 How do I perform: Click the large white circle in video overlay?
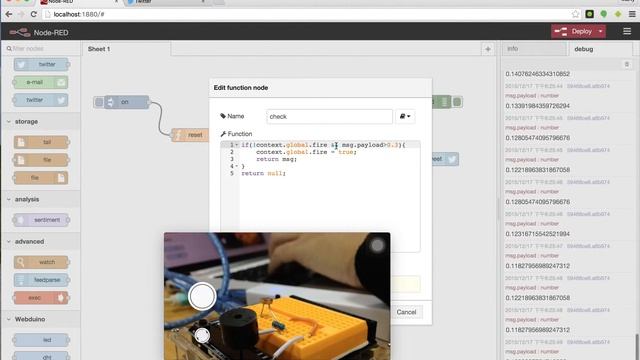(202, 296)
